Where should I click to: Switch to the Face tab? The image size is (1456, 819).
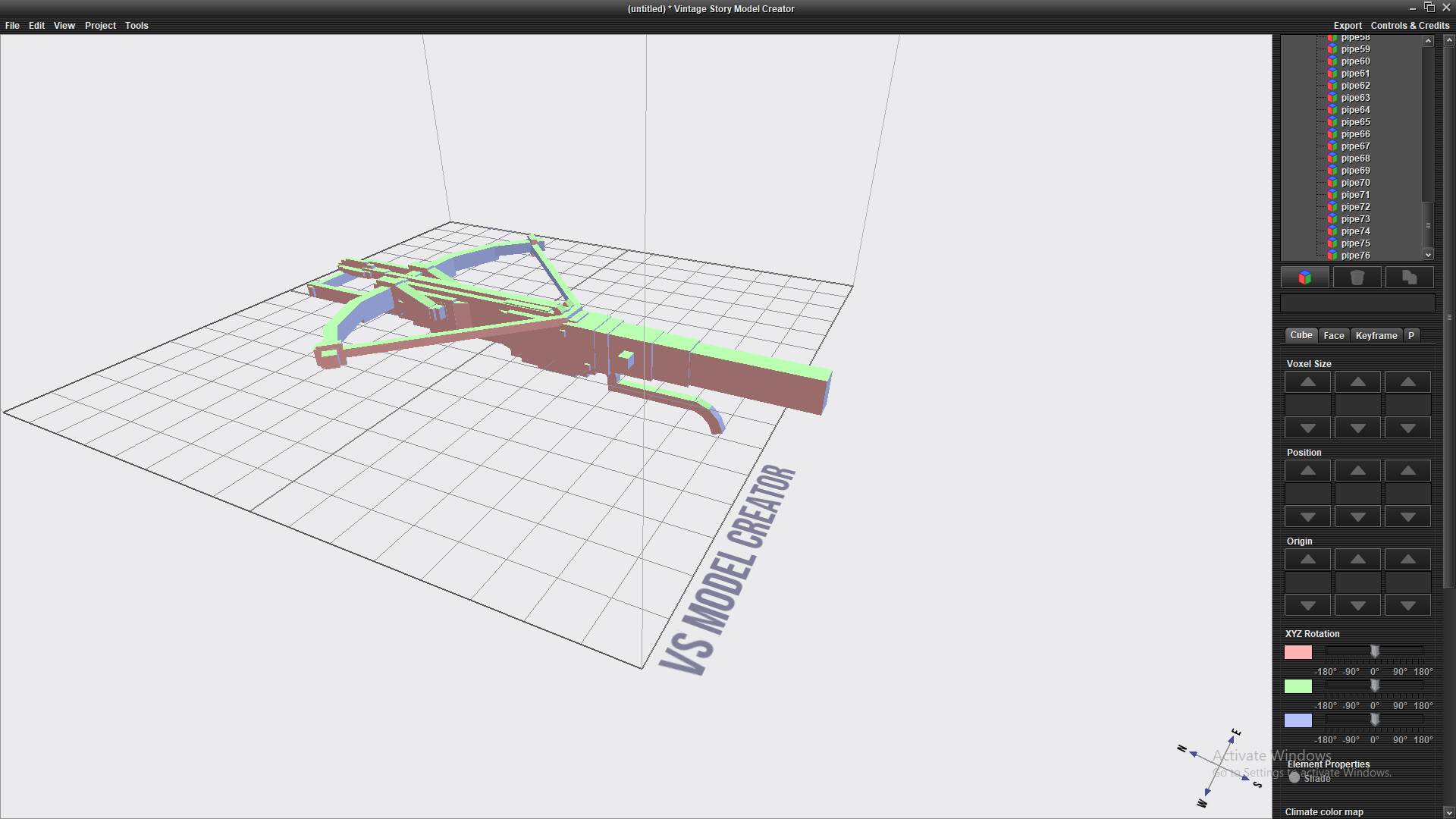tap(1333, 335)
